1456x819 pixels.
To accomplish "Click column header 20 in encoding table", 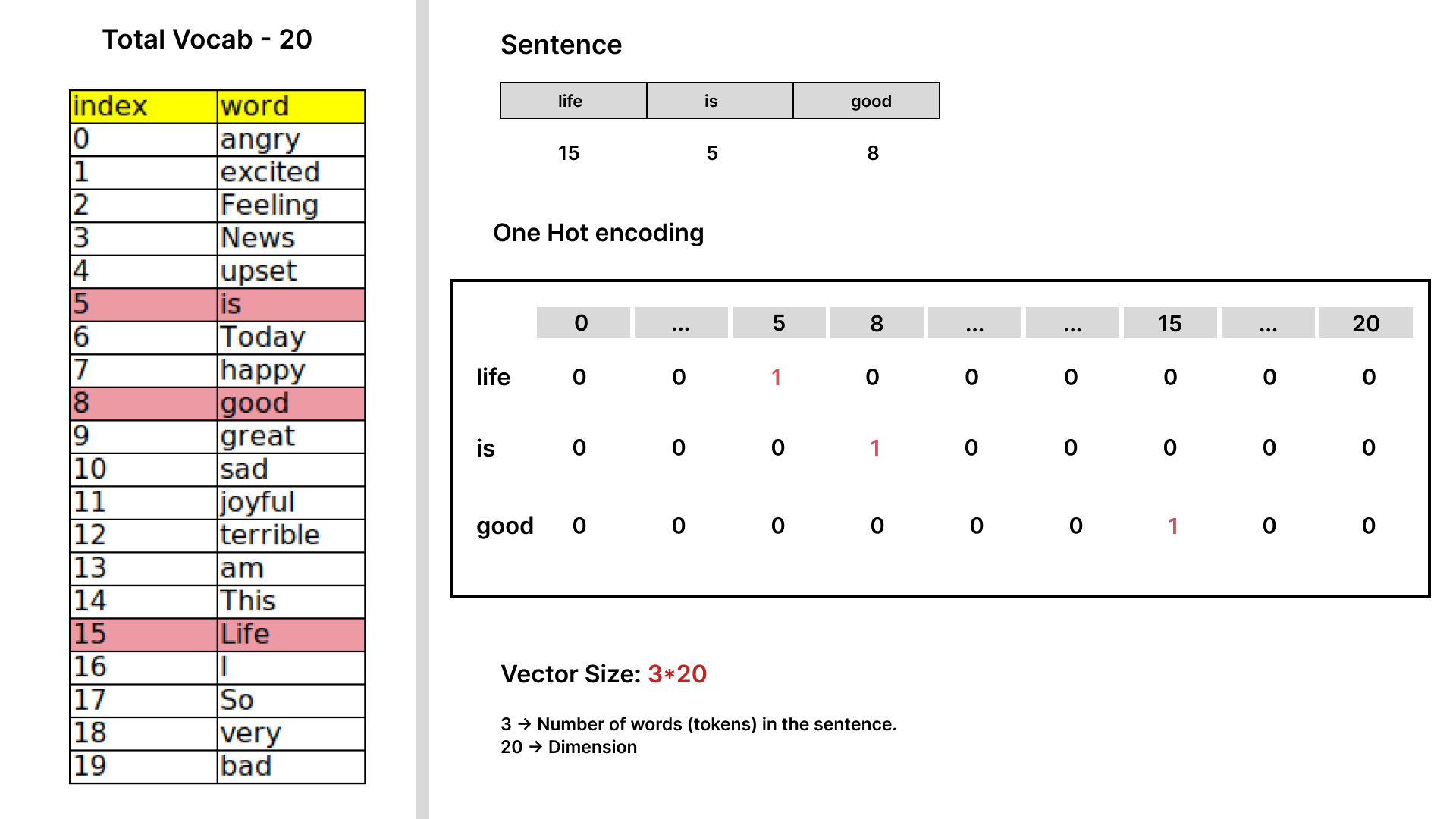I will [x=1366, y=323].
